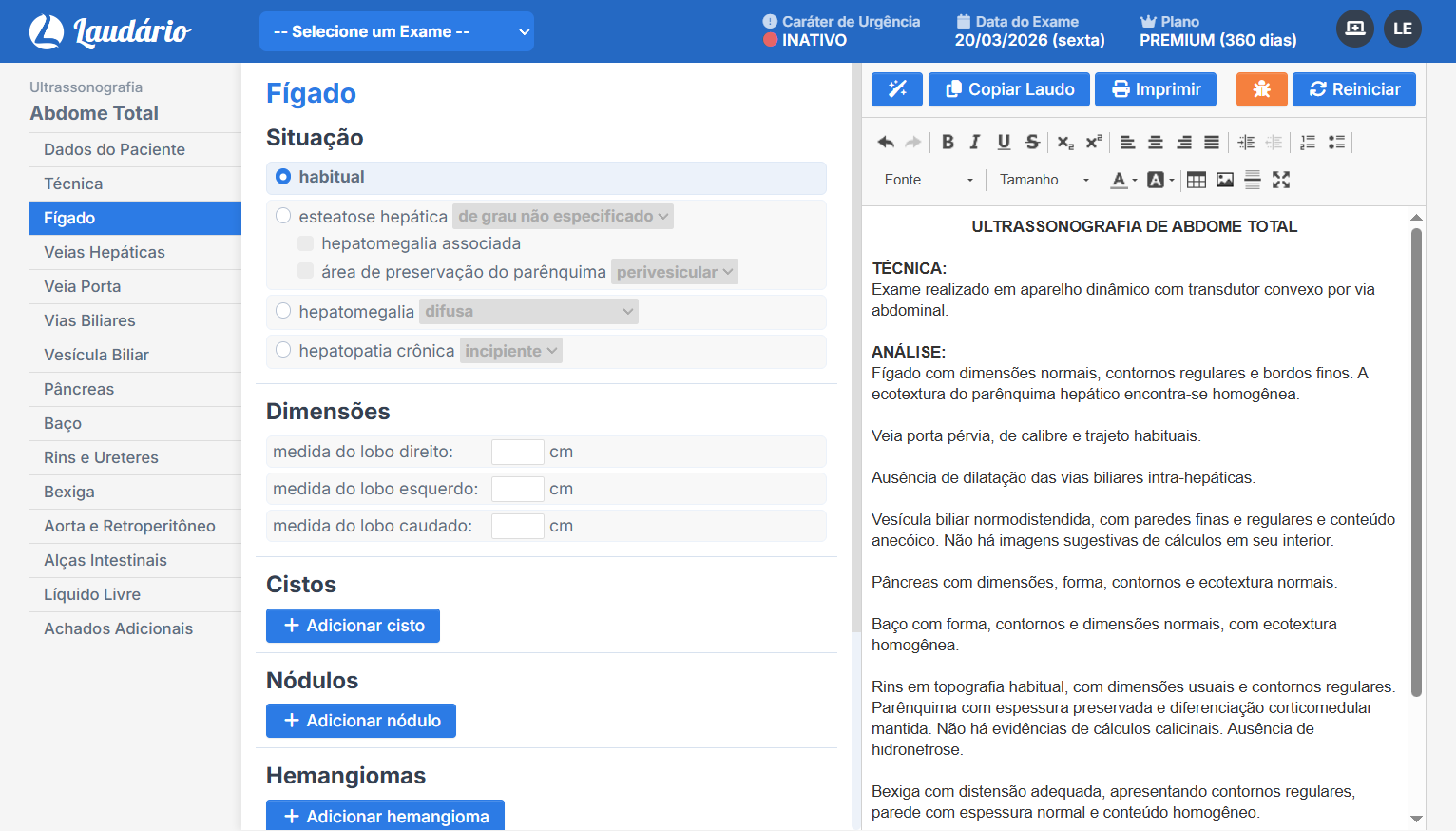
Task: Open the Selecione um Exame dropdown
Action: tap(396, 31)
